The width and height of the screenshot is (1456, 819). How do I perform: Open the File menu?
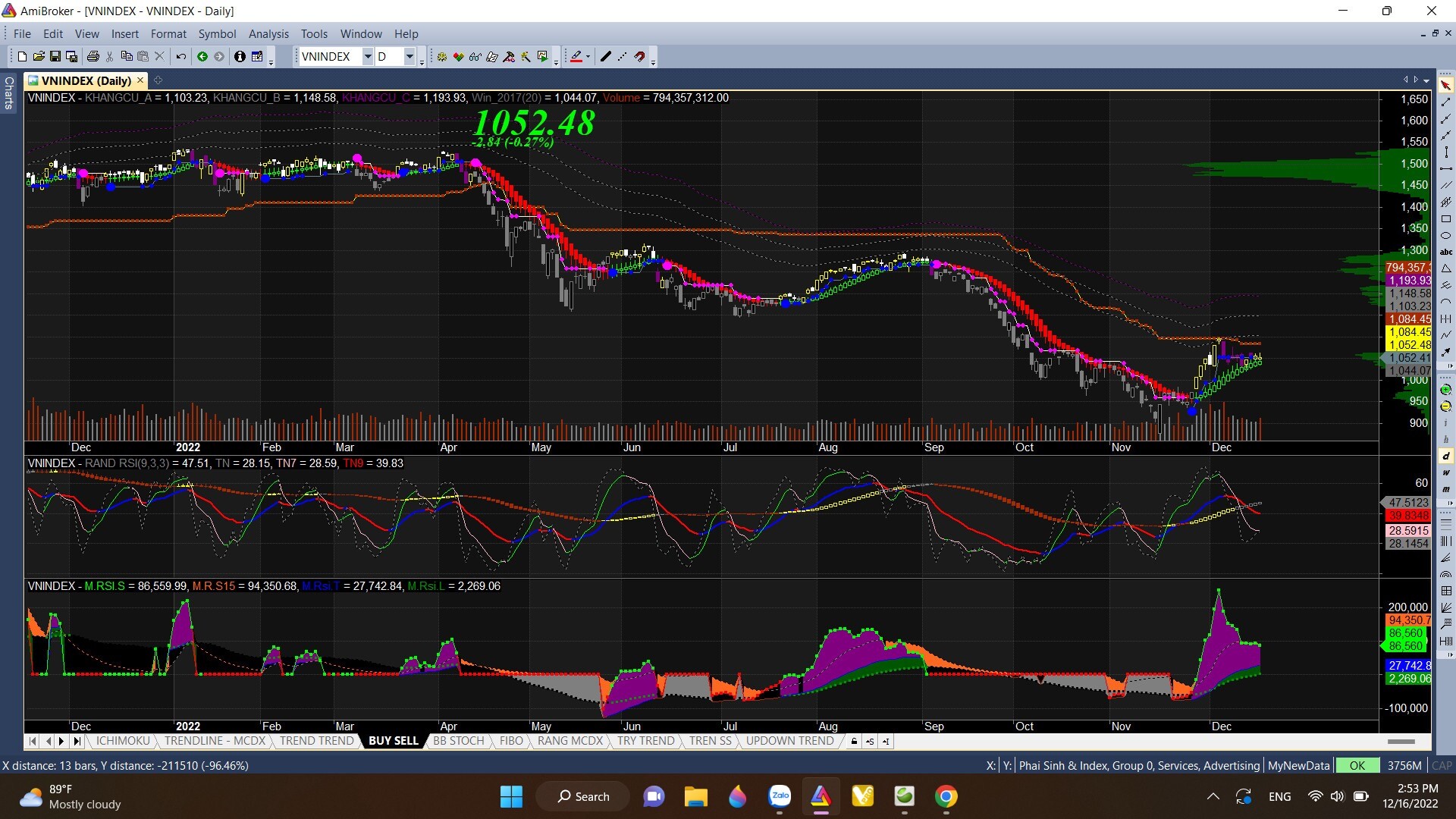[x=22, y=33]
